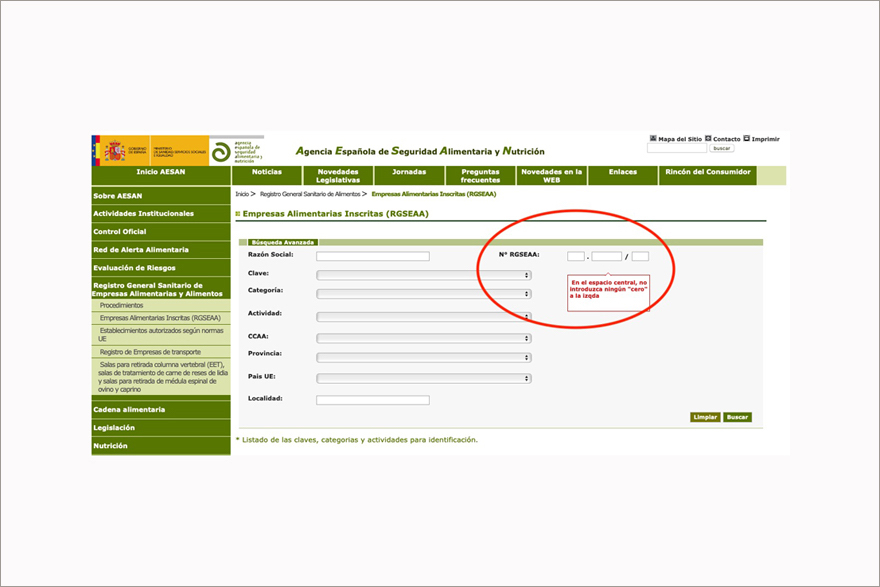Expand the Actividad dropdown
The image size is (880, 587).
pos(423,317)
